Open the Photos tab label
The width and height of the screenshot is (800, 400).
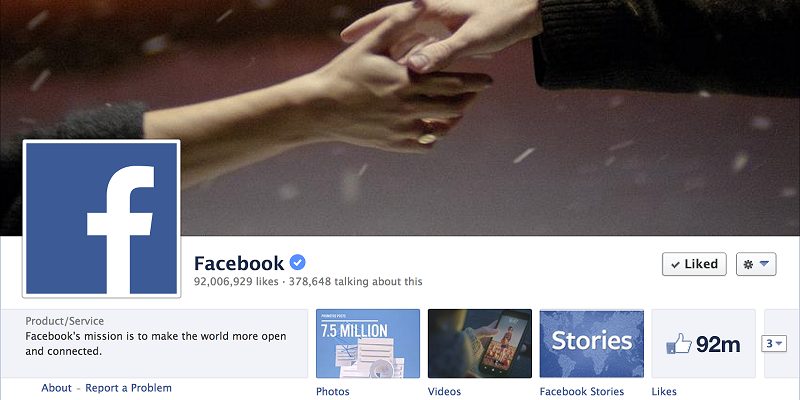pos(333,391)
